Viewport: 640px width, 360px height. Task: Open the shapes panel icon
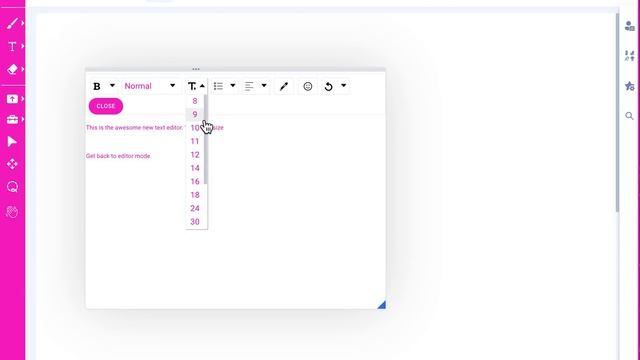point(629,56)
